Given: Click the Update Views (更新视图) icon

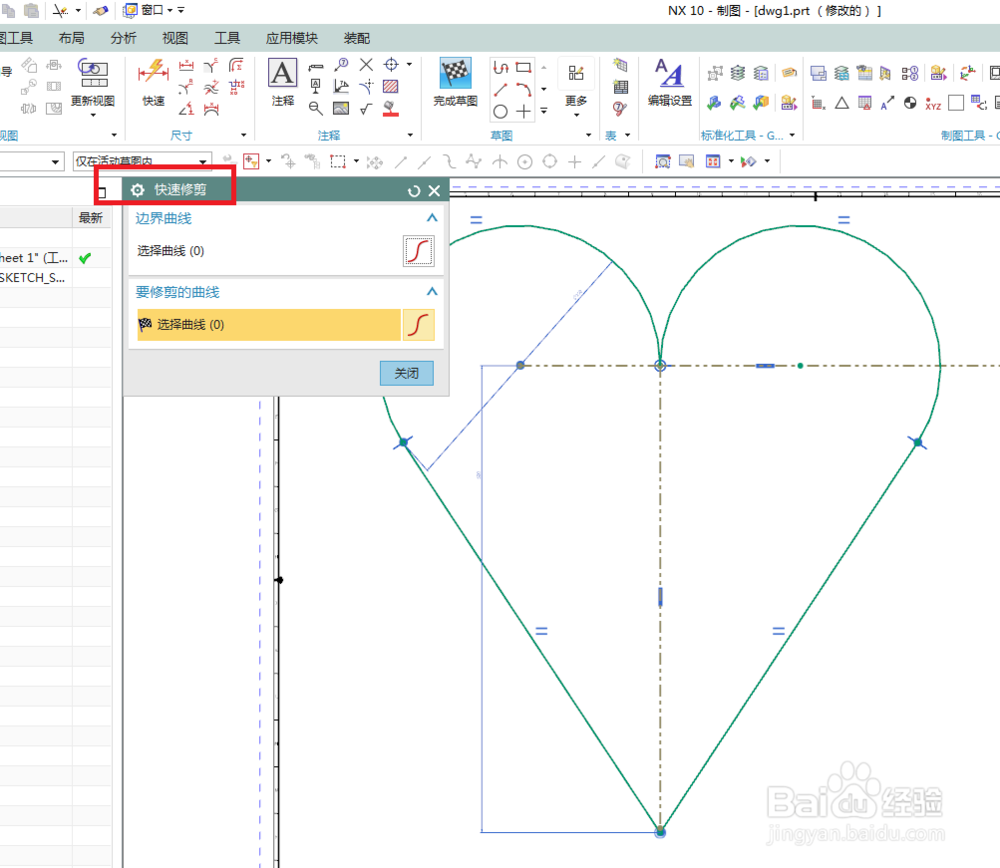Looking at the screenshot, I should (x=93, y=72).
